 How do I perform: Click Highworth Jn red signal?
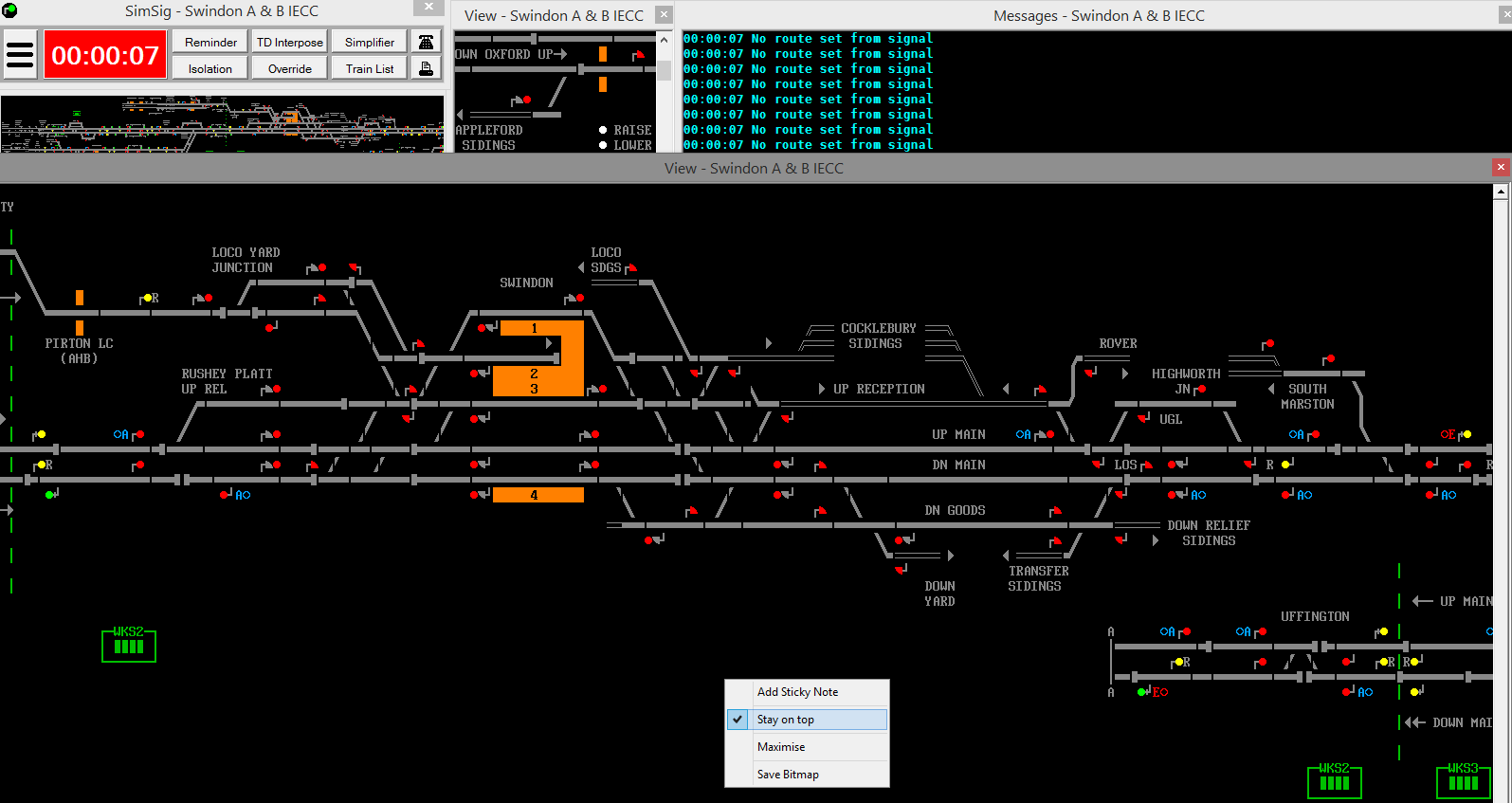[x=1199, y=389]
